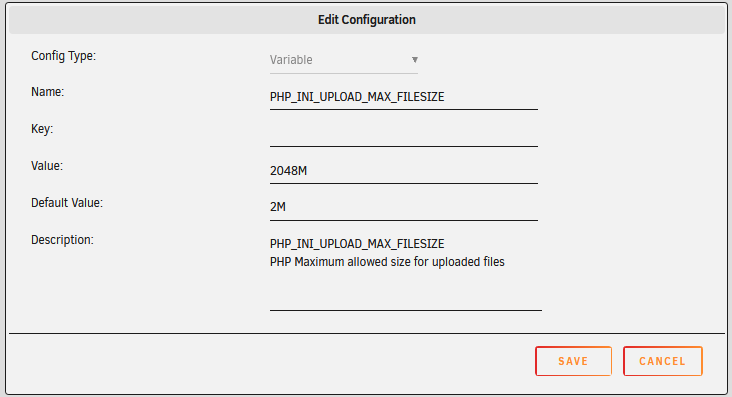The image size is (732, 397).
Task: Click the Edit Configuration title bar
Action: (366, 20)
